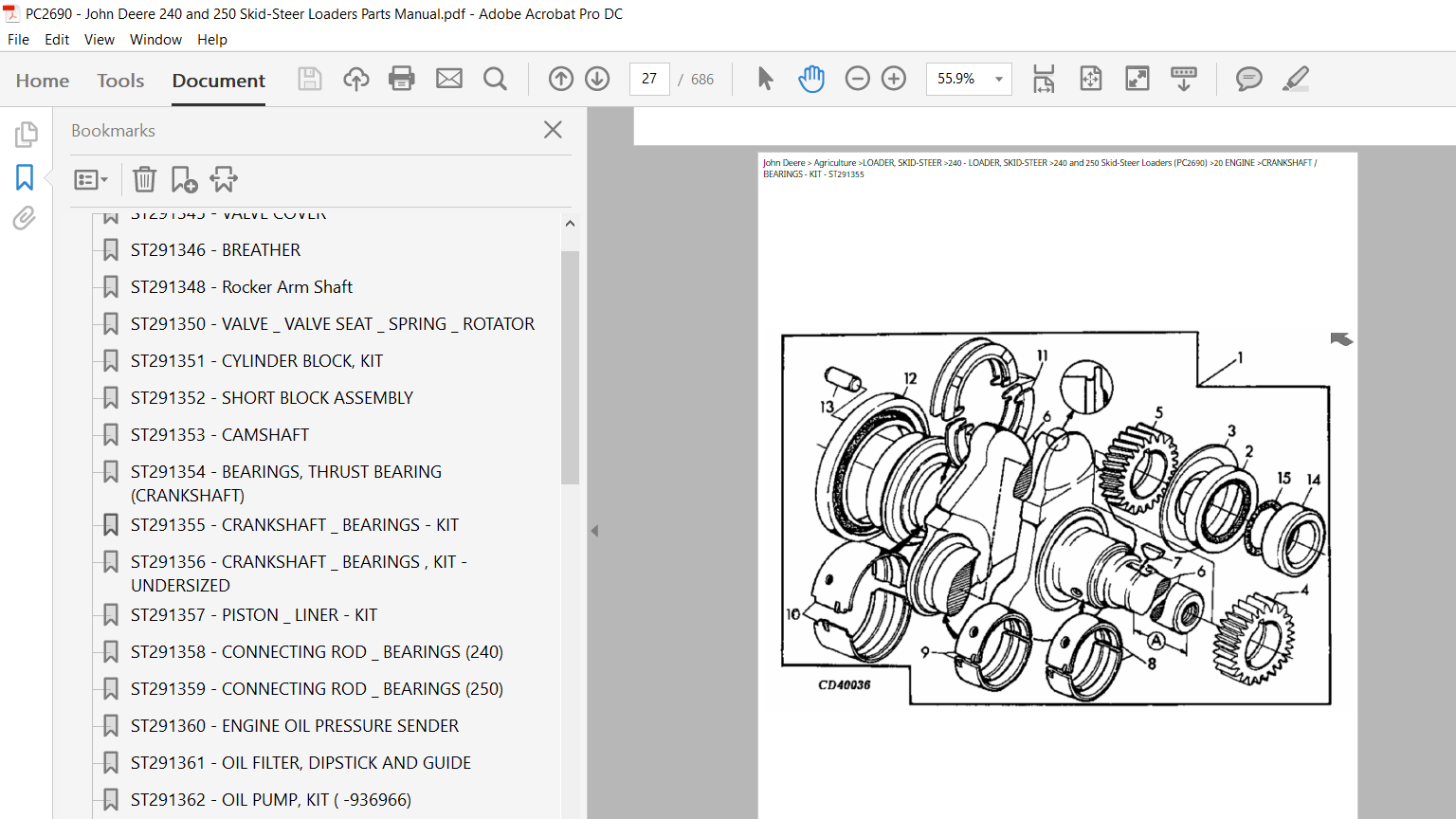
Task: Open ST291362 - OIL PUMP, KIT bookmark
Action: (x=271, y=800)
